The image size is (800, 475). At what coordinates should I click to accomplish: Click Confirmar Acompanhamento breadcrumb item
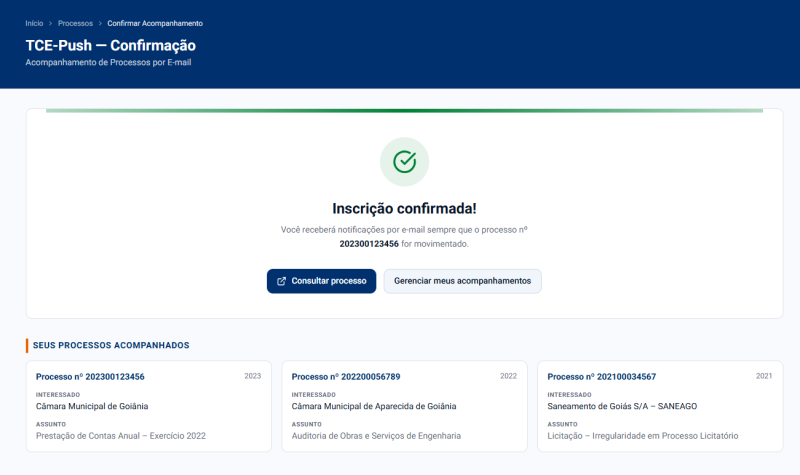coord(155,23)
